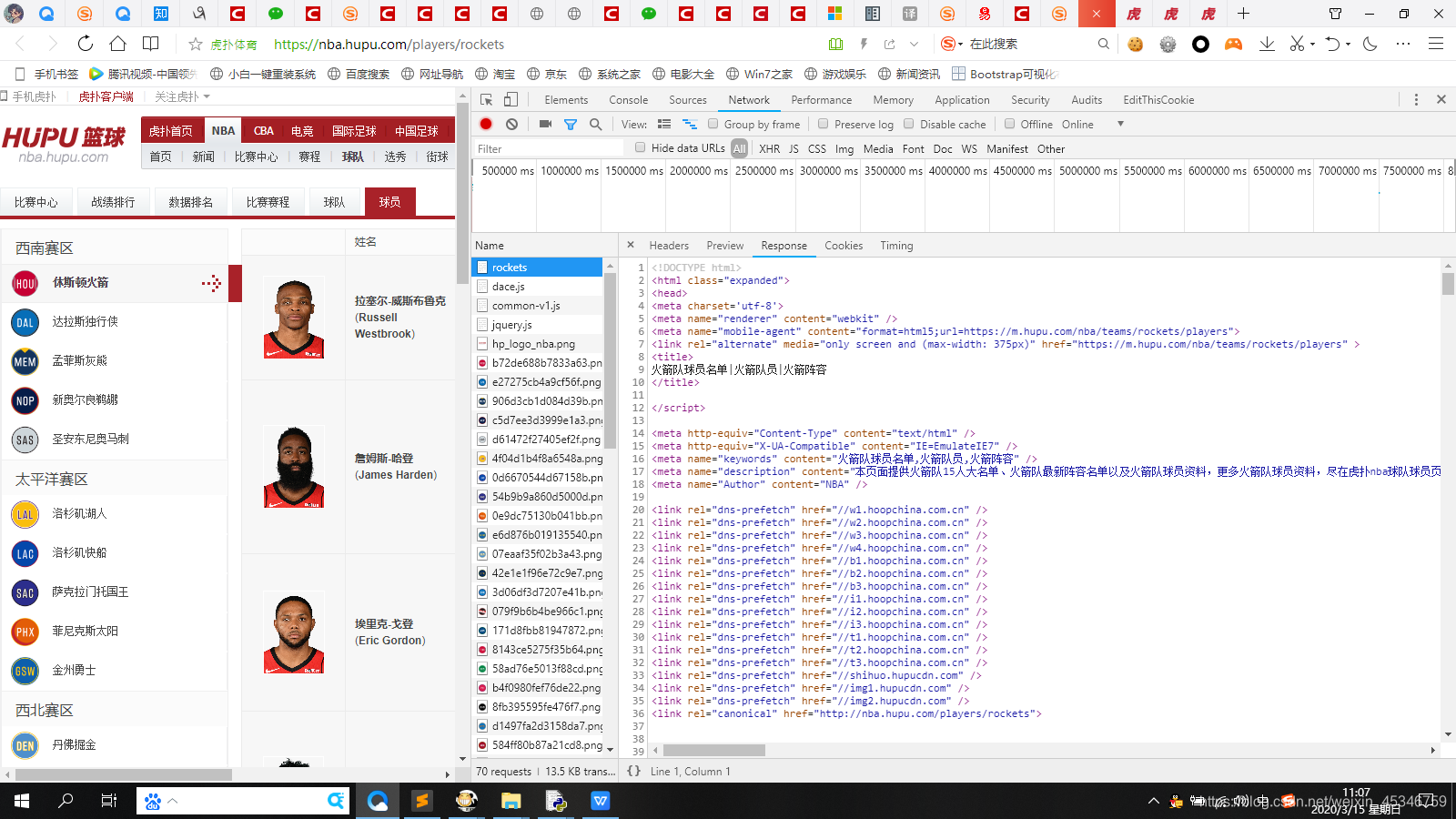The image size is (1456, 819).
Task: Open WPS Writer from taskbar
Action: (x=600, y=801)
